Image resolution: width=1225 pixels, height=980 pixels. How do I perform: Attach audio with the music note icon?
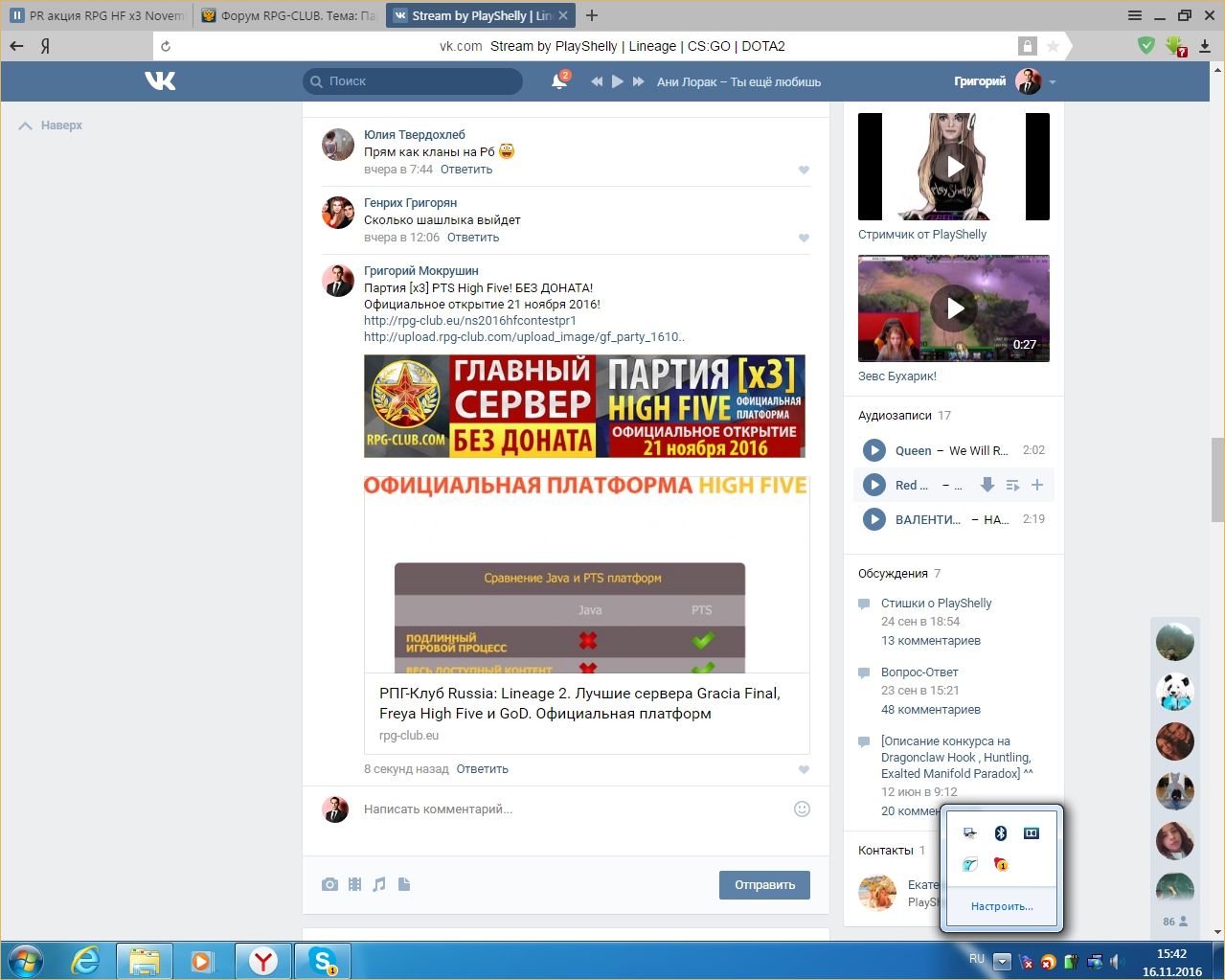click(379, 884)
